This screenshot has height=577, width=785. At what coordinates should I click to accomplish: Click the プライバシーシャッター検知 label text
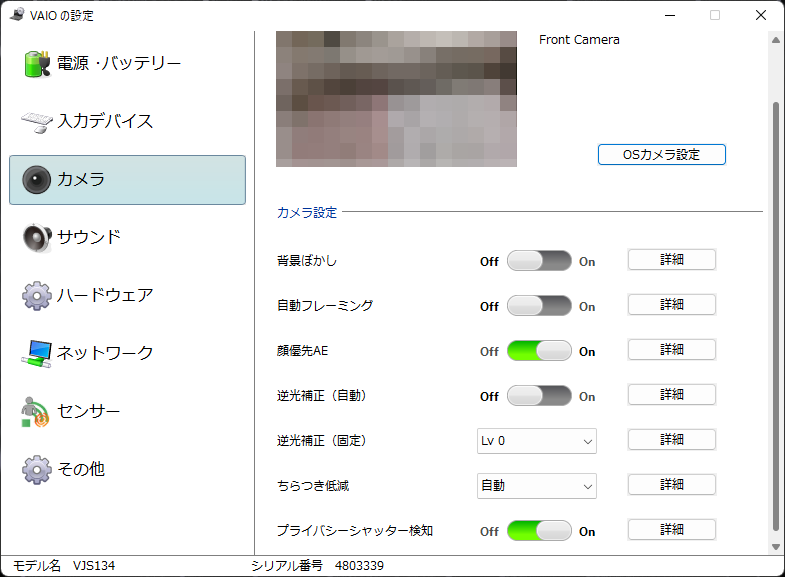[x=355, y=531]
